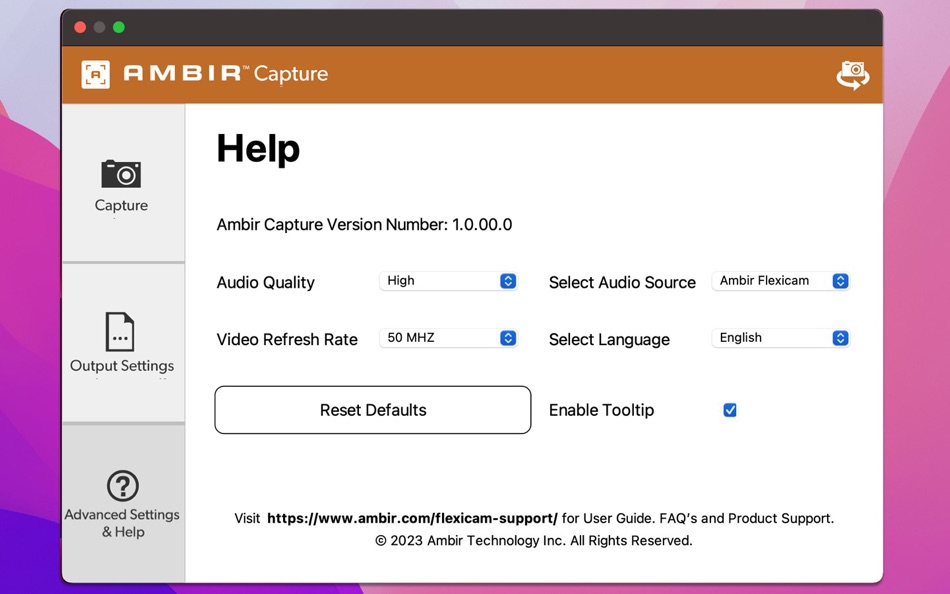Open the Select Audio Source dropdown
This screenshot has height=594, width=950.
780,281
